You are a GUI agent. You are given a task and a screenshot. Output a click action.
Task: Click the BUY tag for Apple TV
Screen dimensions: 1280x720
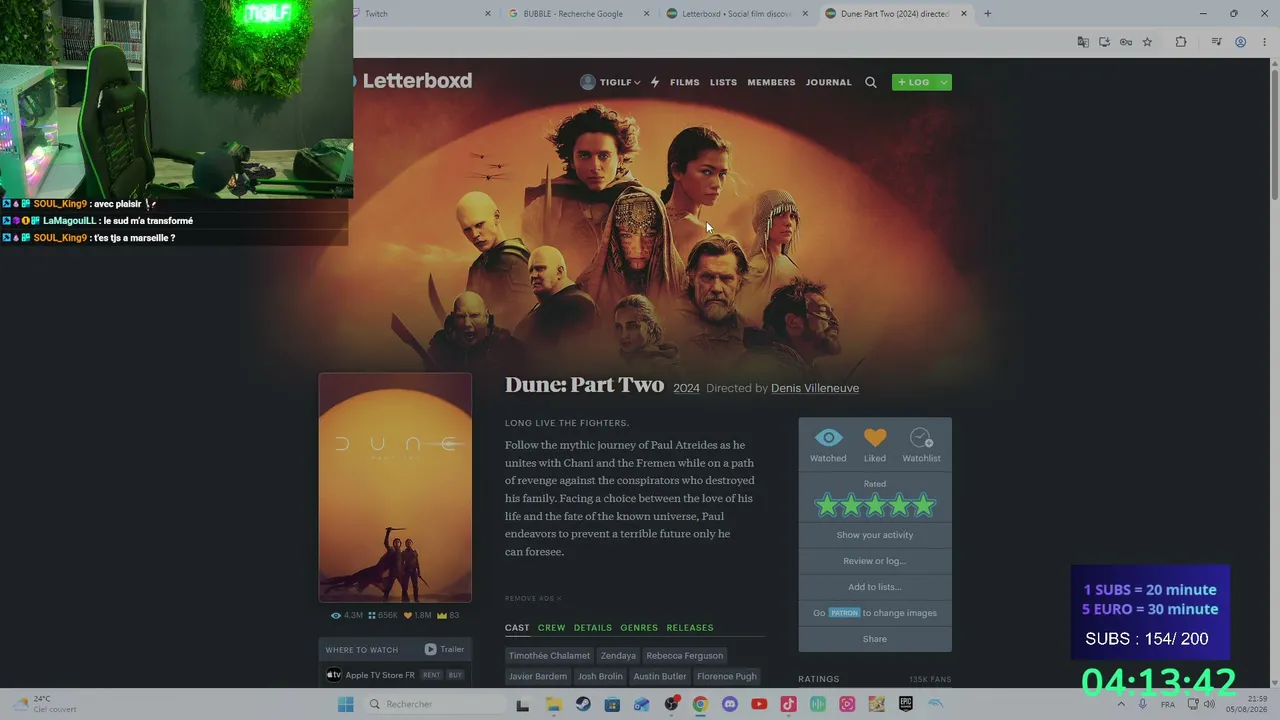(x=455, y=675)
